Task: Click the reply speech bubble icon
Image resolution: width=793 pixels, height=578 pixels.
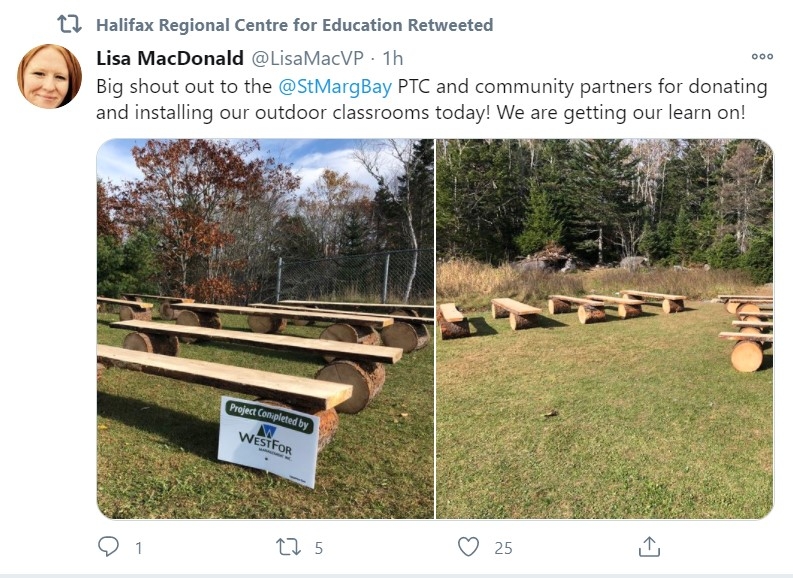Action: 108,546
